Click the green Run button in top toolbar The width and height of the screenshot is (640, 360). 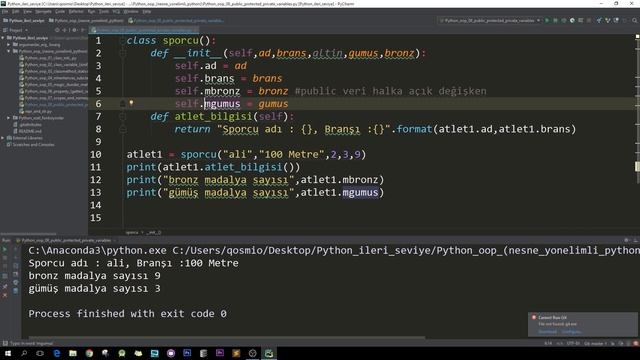547,20
